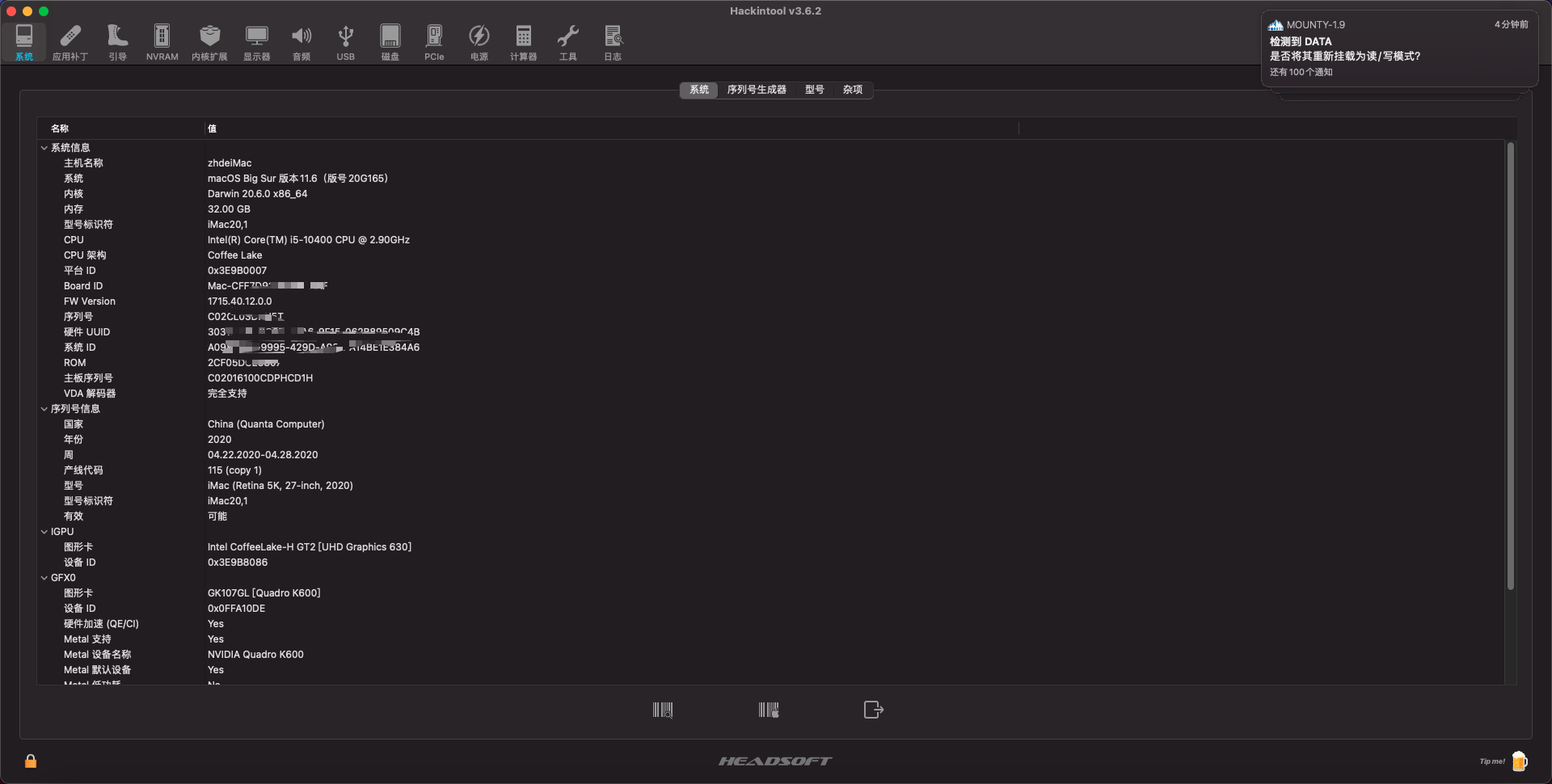Select the VDA 解码器 row
1552x784 pixels.
click(770, 394)
